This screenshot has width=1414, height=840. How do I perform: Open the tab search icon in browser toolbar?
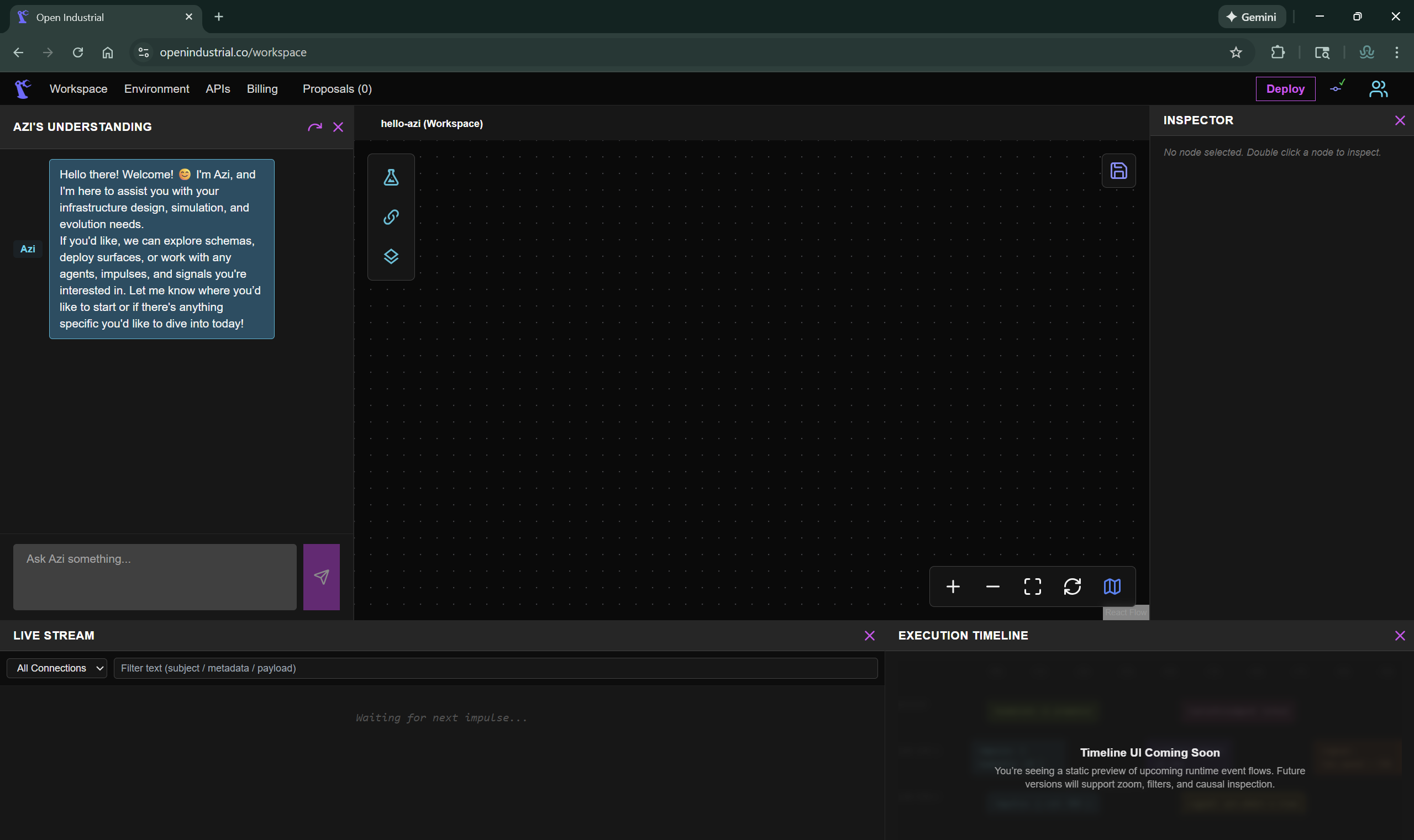(1322, 52)
